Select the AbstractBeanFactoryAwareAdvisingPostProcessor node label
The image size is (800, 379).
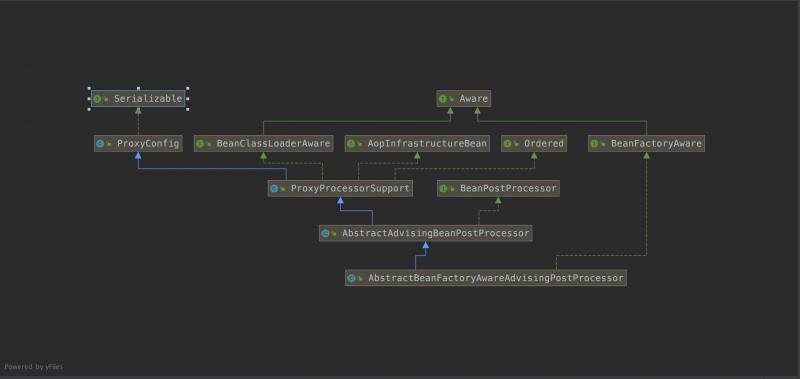496,279
